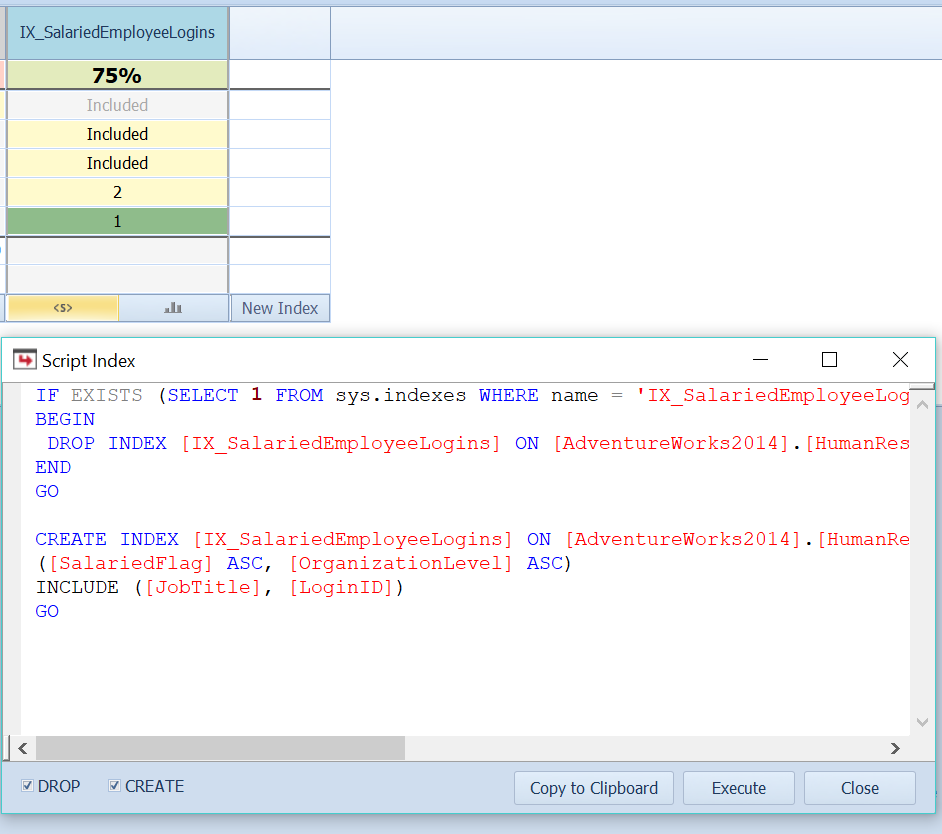This screenshot has width=942, height=834.
Task: Disable the CREATE checkbox
Action: tap(113, 786)
